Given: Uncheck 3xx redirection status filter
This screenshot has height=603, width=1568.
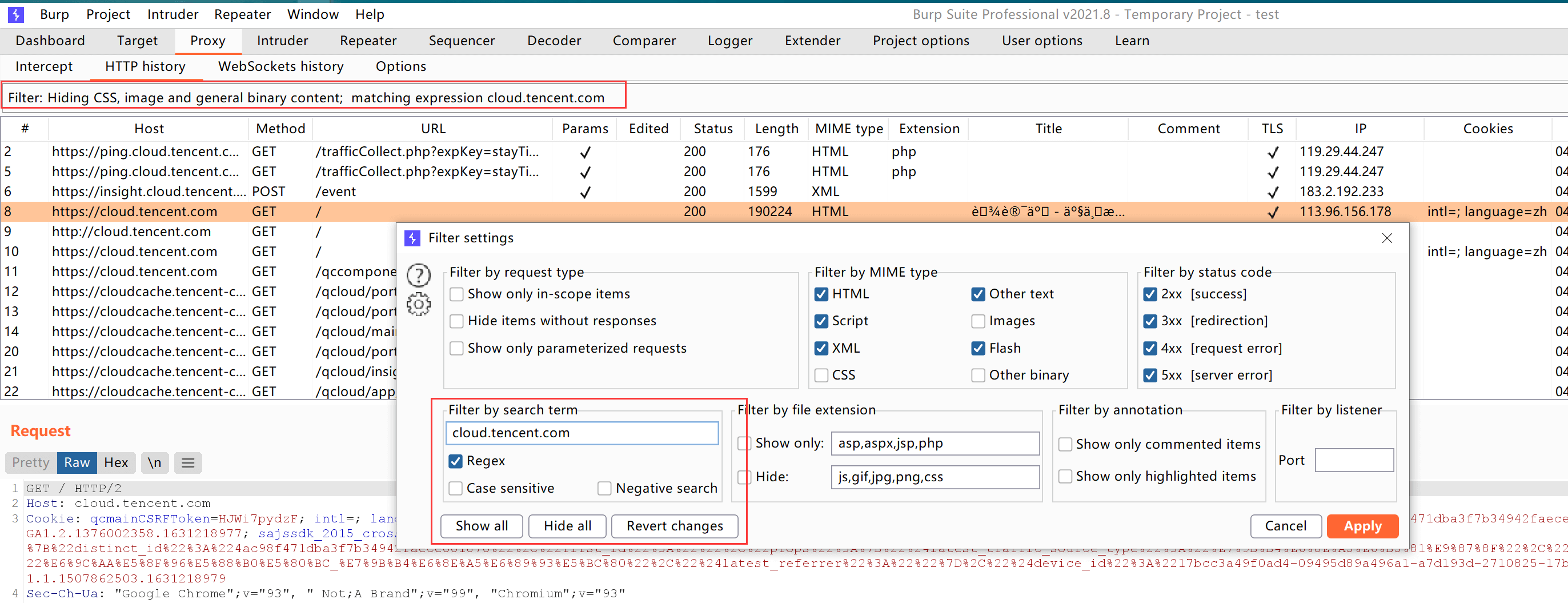Looking at the screenshot, I should 1150,321.
